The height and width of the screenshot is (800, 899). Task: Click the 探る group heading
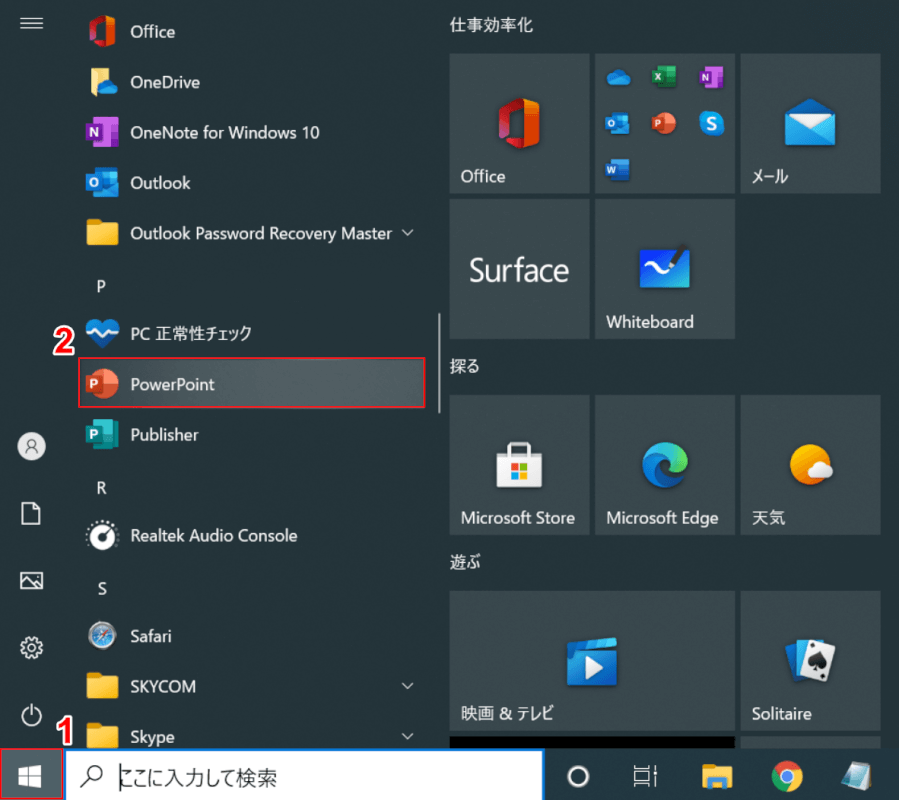(x=464, y=366)
